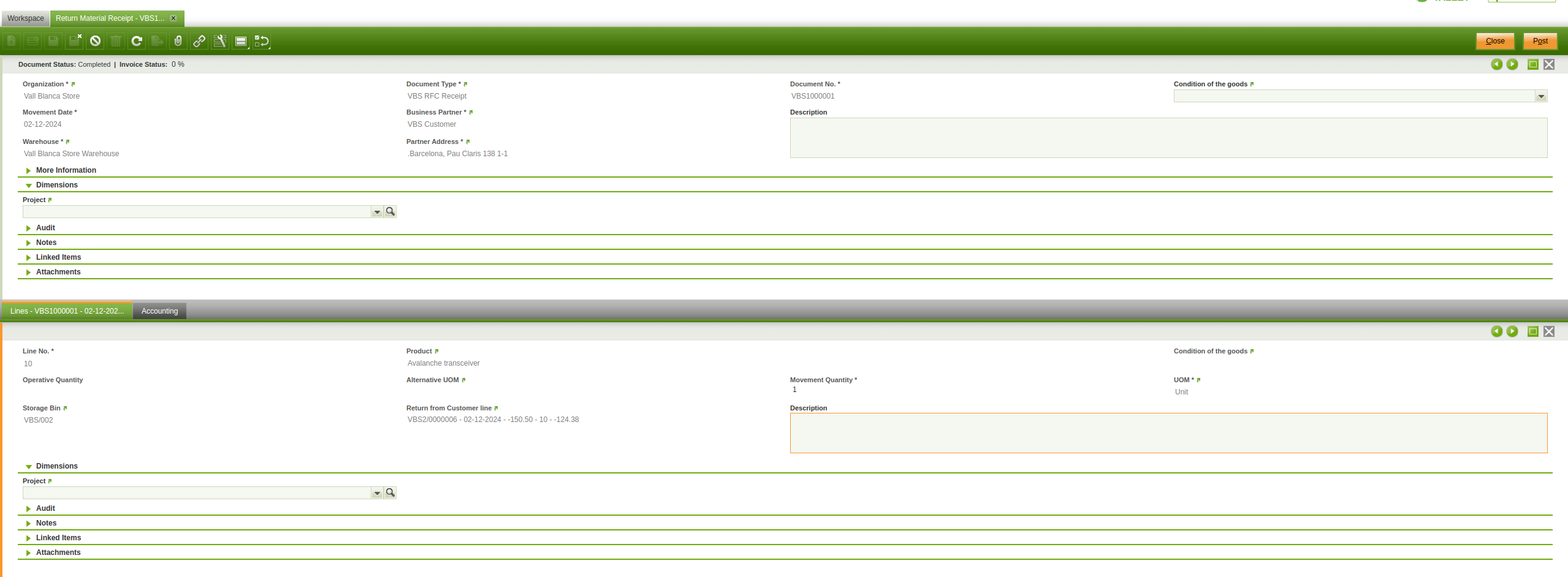Go to next record in the header form
1568x577 pixels.
coord(1512,64)
